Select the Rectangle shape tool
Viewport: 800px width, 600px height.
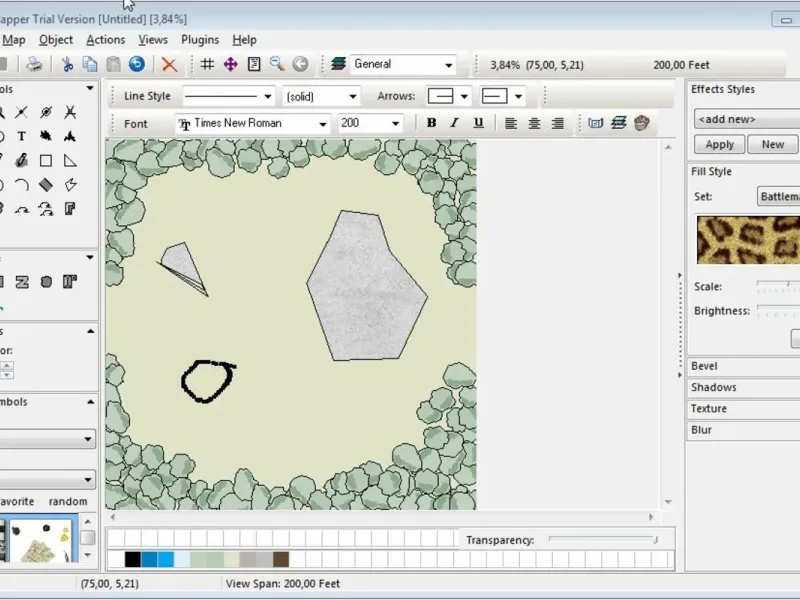tap(46, 161)
